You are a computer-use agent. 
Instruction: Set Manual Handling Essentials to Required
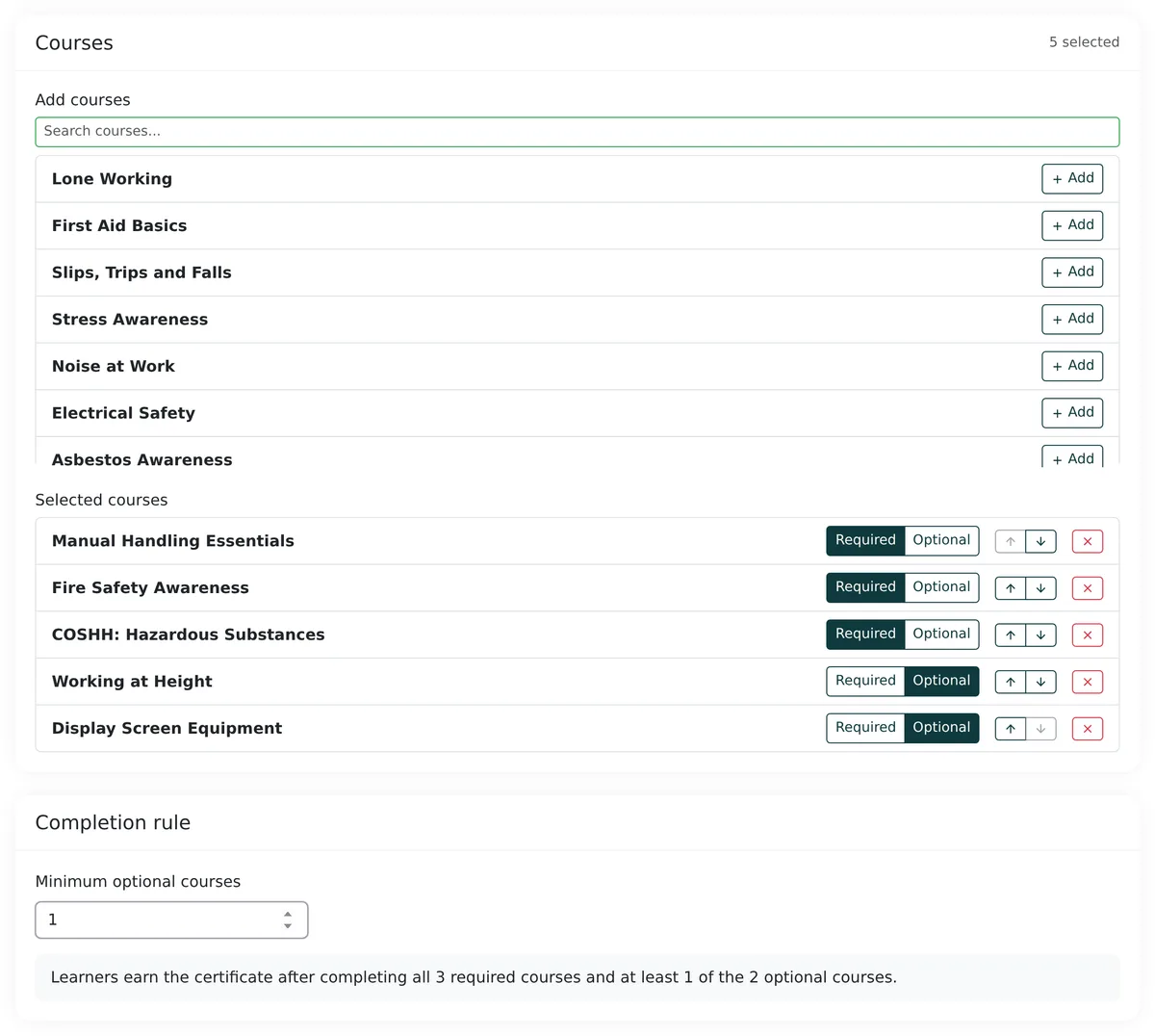pyautogui.click(x=865, y=540)
